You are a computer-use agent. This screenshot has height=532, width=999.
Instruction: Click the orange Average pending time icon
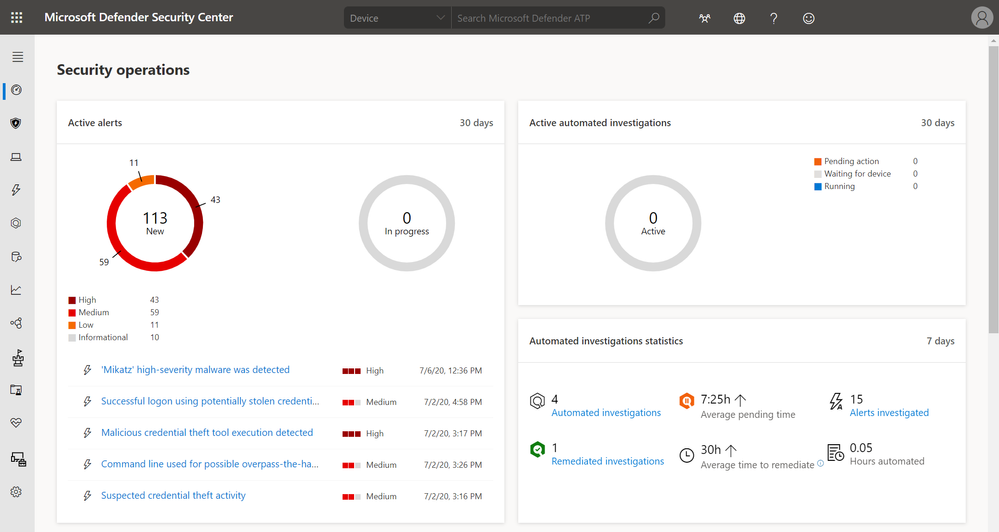point(686,401)
